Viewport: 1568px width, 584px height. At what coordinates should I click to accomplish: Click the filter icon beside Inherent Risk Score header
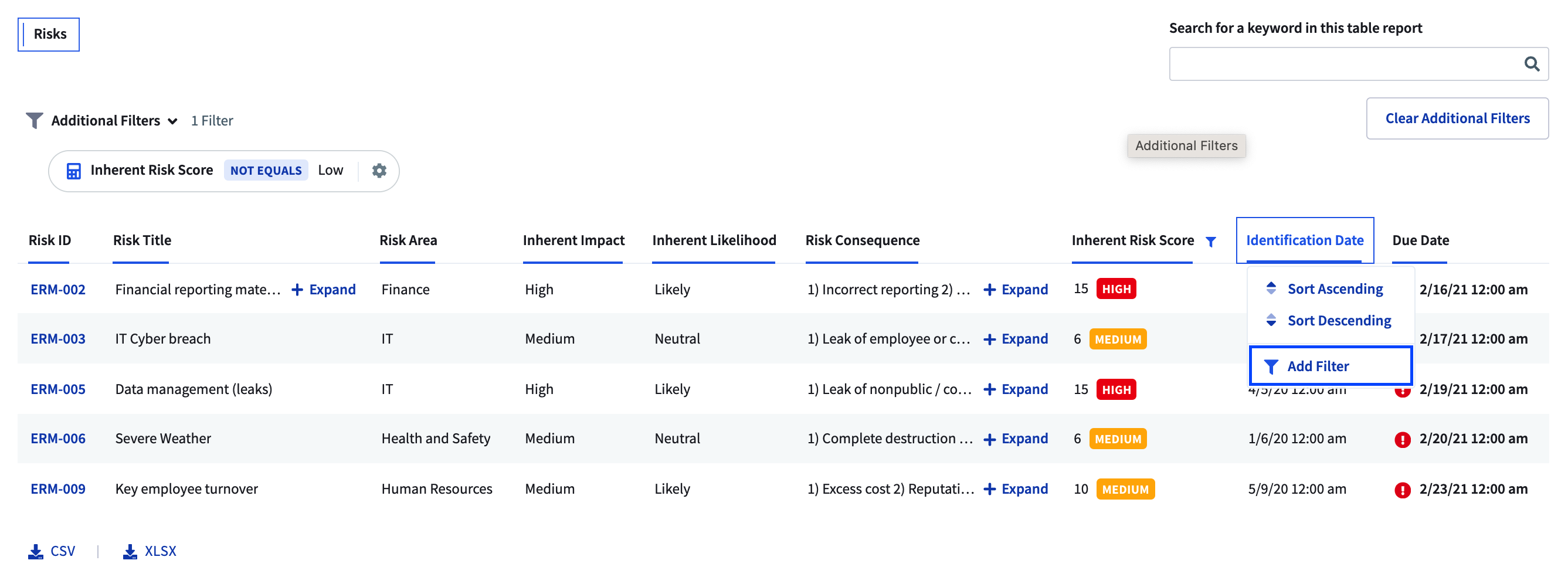pos(1211,242)
